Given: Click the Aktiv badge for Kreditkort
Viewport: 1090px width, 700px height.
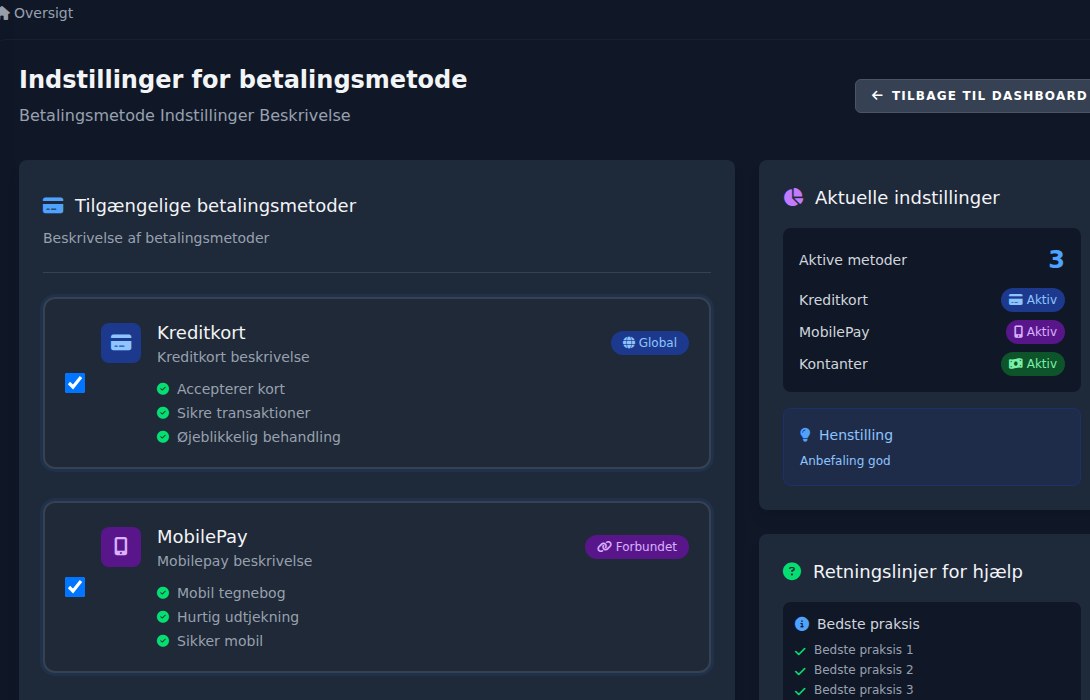Looking at the screenshot, I should [x=1032, y=300].
